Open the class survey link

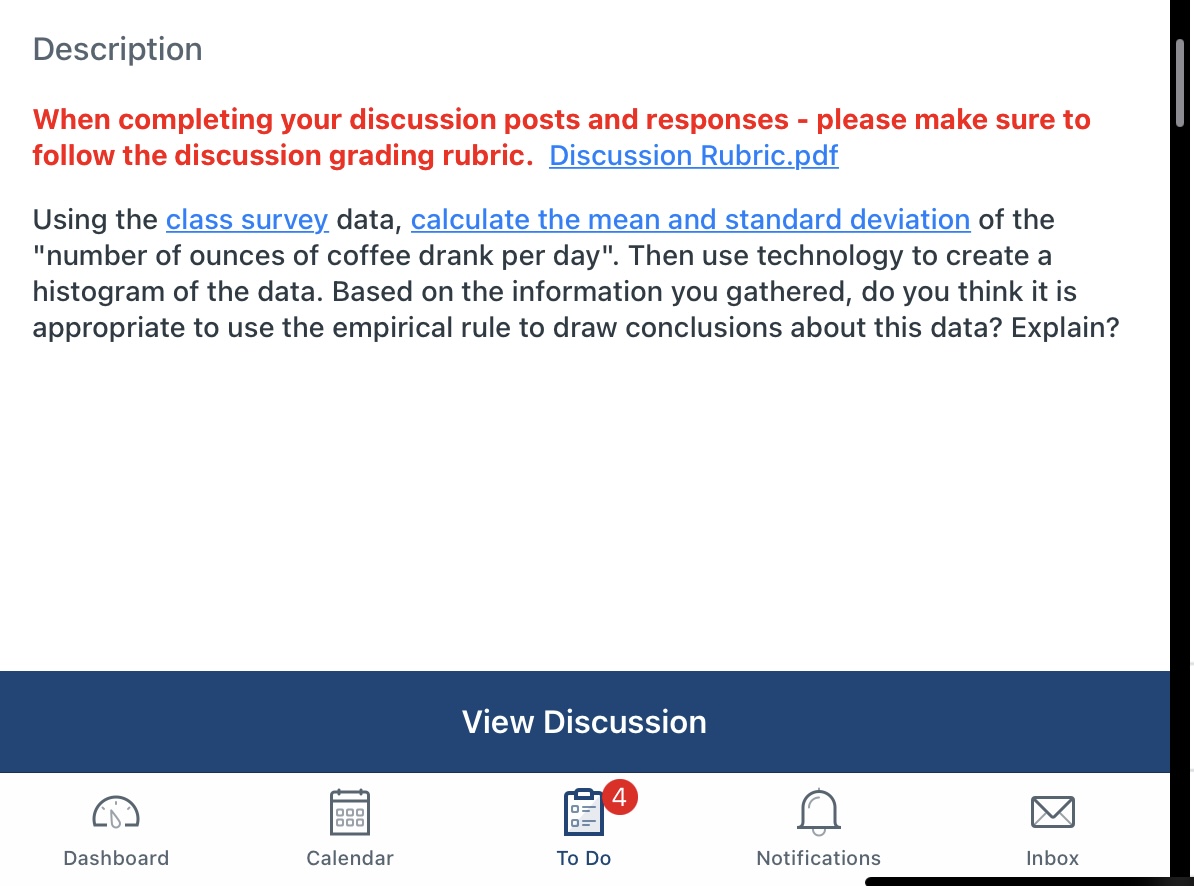(246, 219)
